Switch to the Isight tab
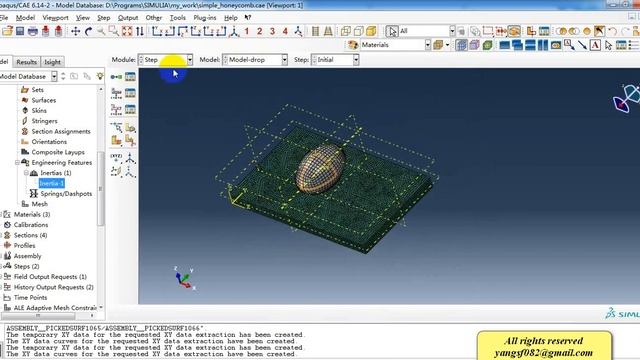 click(x=52, y=62)
